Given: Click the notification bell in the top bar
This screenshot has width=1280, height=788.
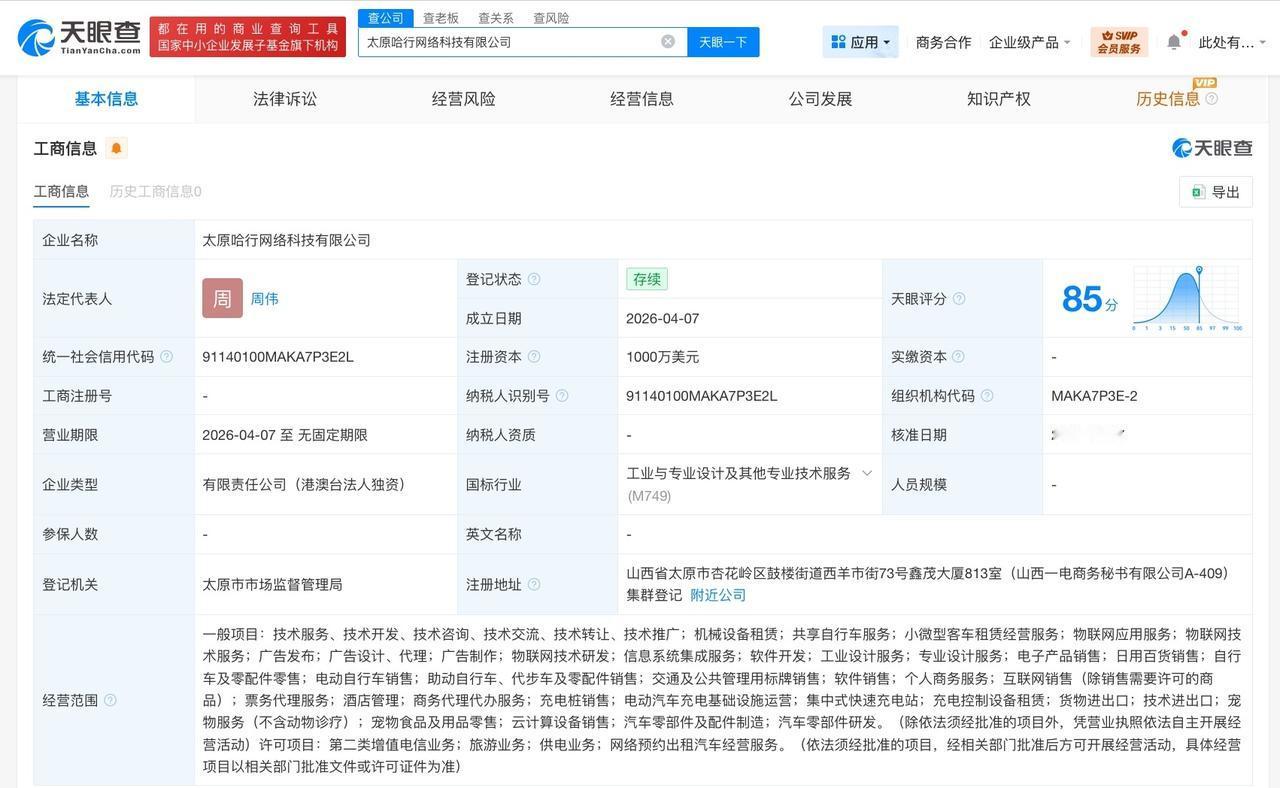Looking at the screenshot, I should click(x=1172, y=41).
